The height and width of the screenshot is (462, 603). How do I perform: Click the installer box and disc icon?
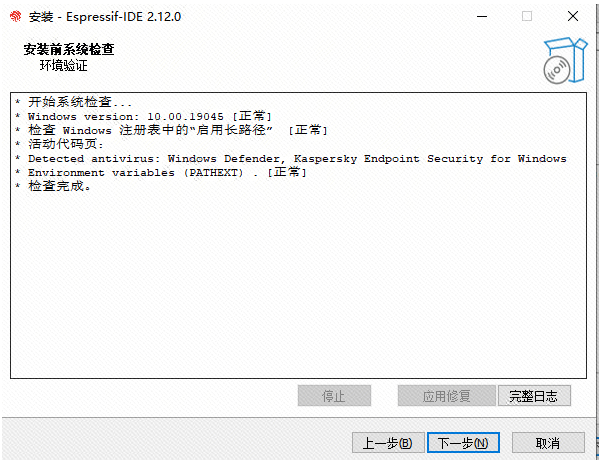pos(565,60)
